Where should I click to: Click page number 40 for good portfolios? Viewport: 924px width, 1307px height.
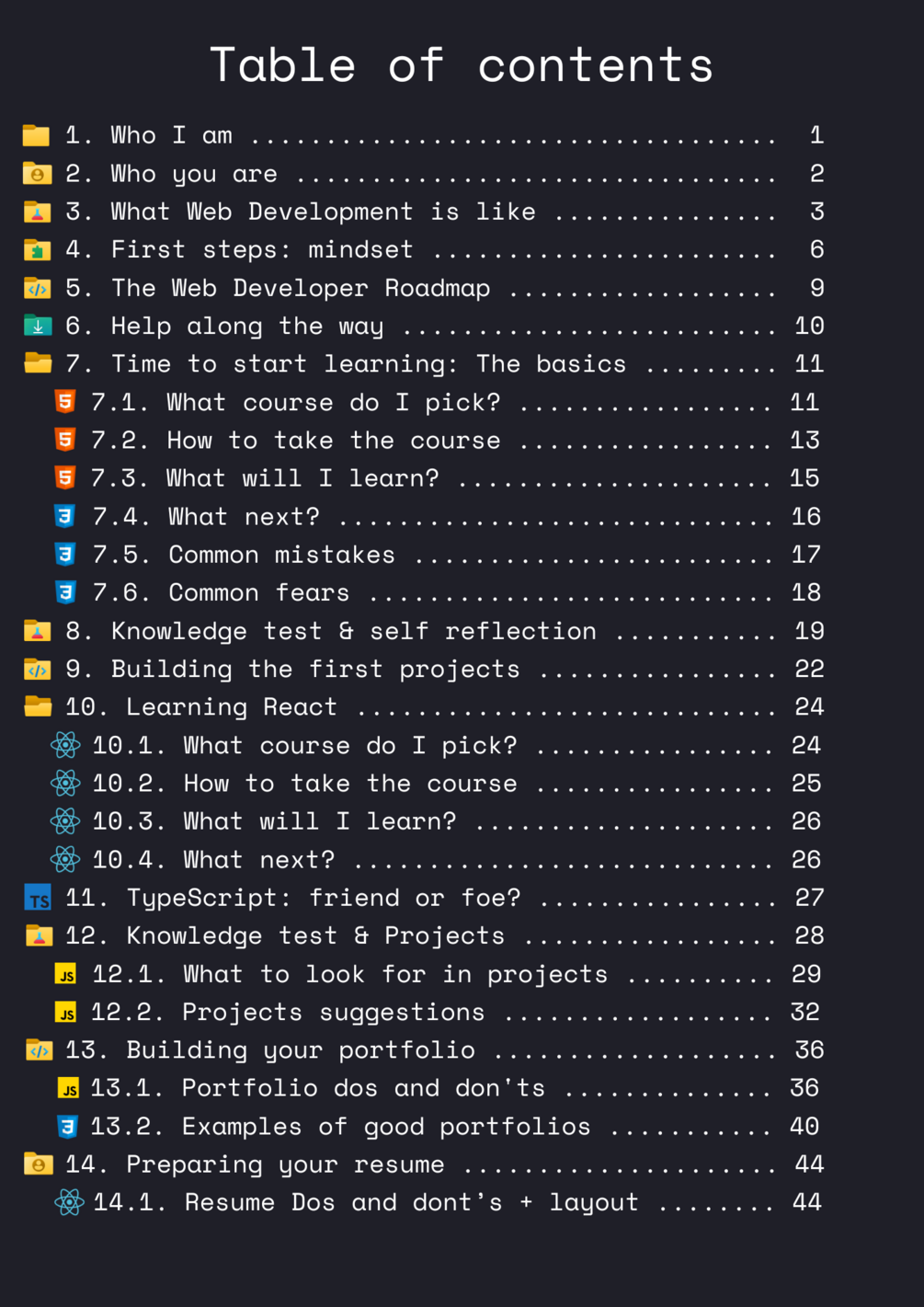click(804, 1127)
